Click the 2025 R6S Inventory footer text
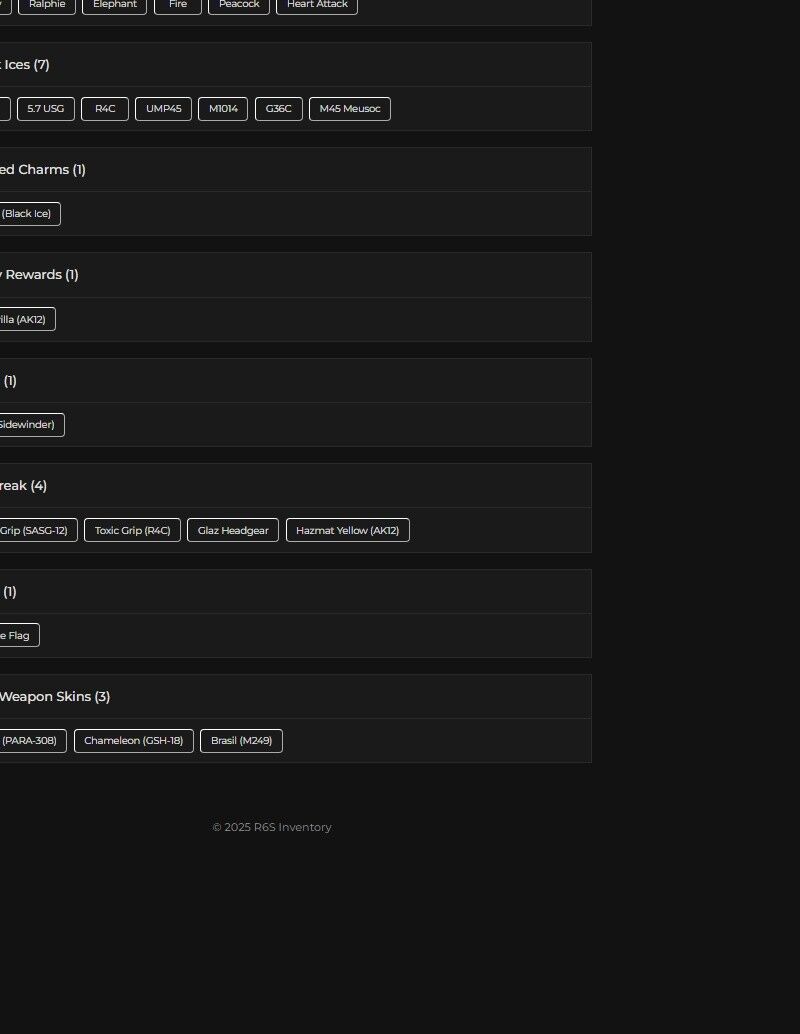 (x=272, y=827)
